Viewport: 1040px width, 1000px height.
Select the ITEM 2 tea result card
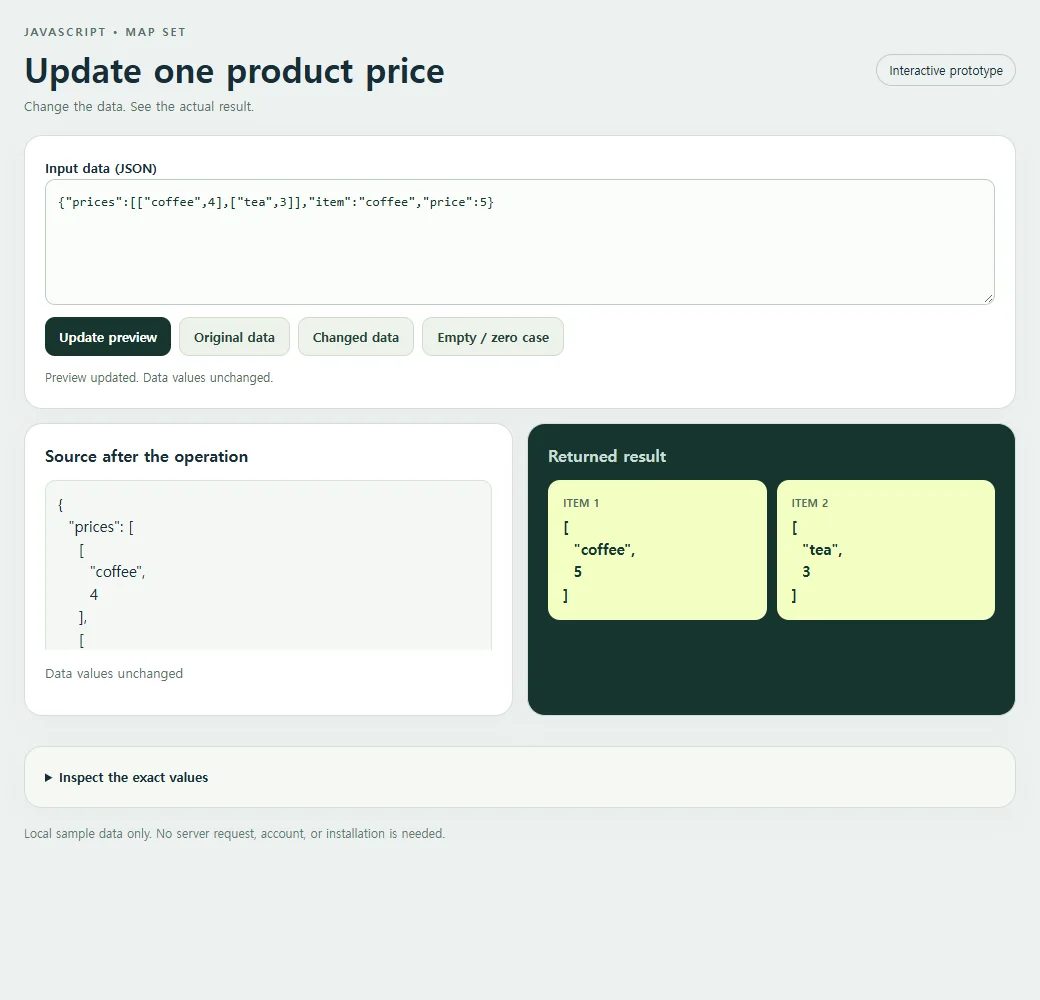885,550
